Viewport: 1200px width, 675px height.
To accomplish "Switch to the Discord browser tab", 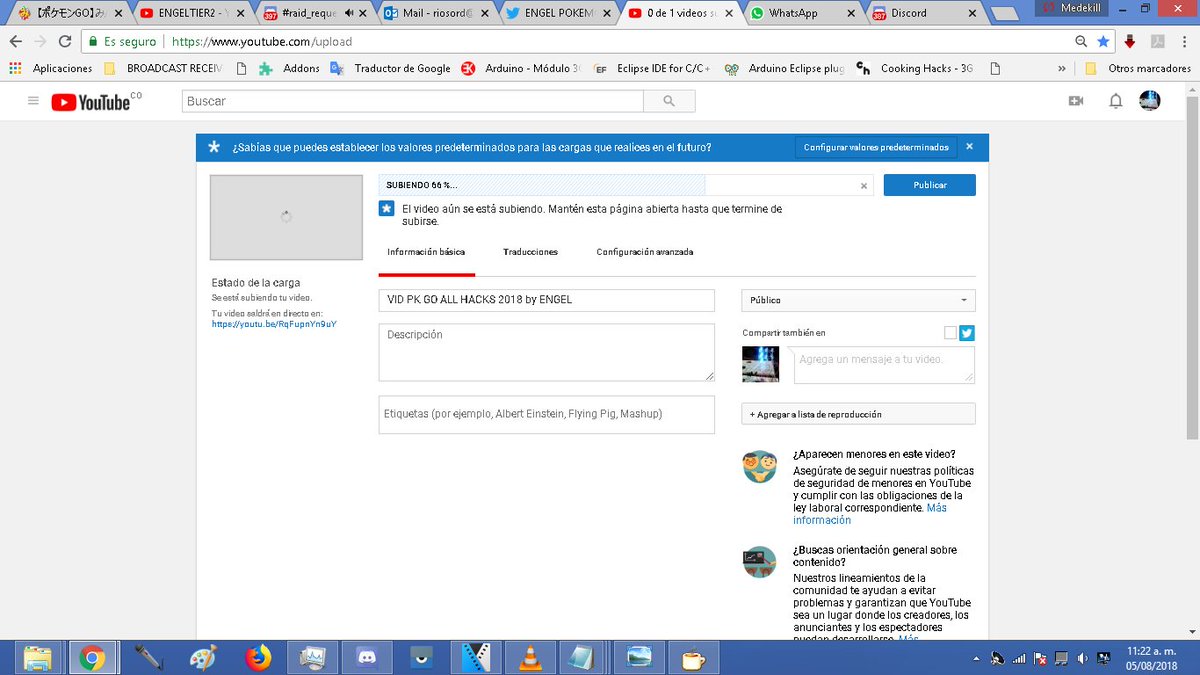I will 922,13.
